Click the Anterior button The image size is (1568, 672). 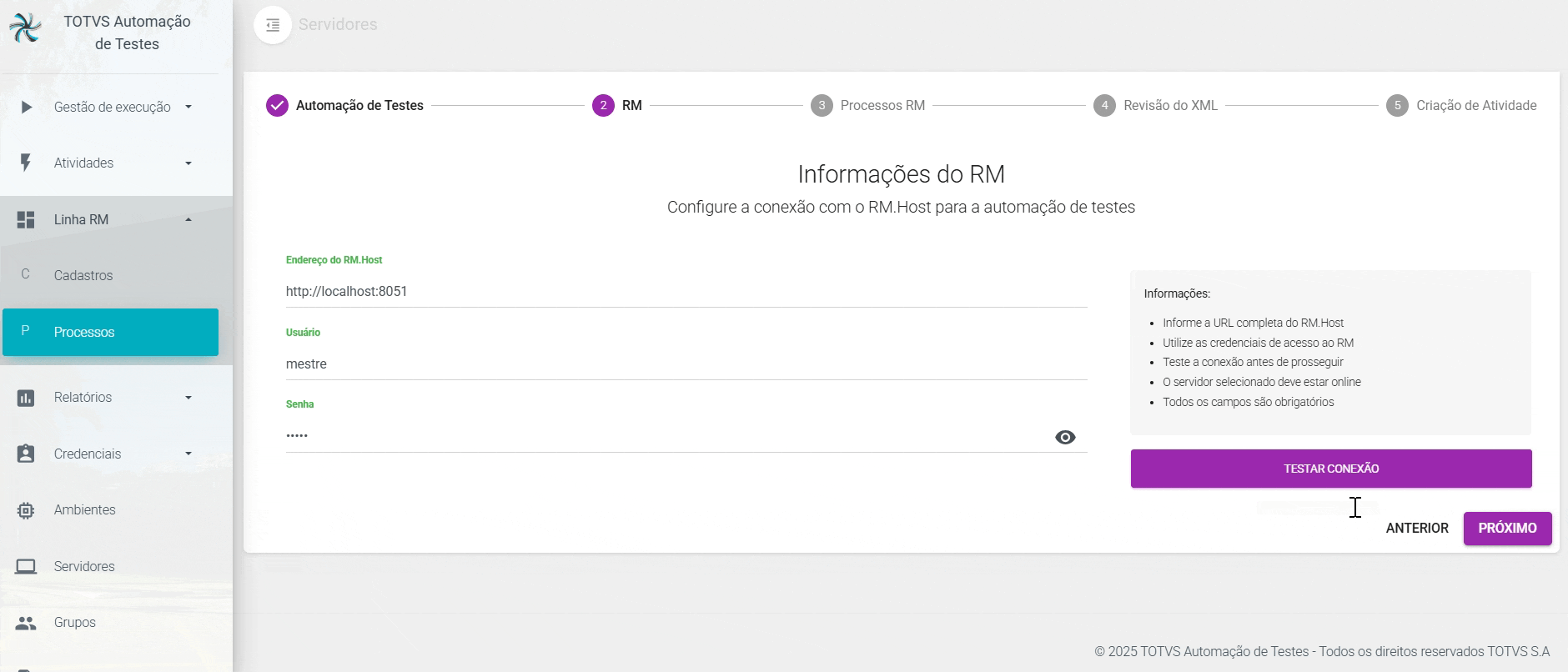click(1417, 529)
